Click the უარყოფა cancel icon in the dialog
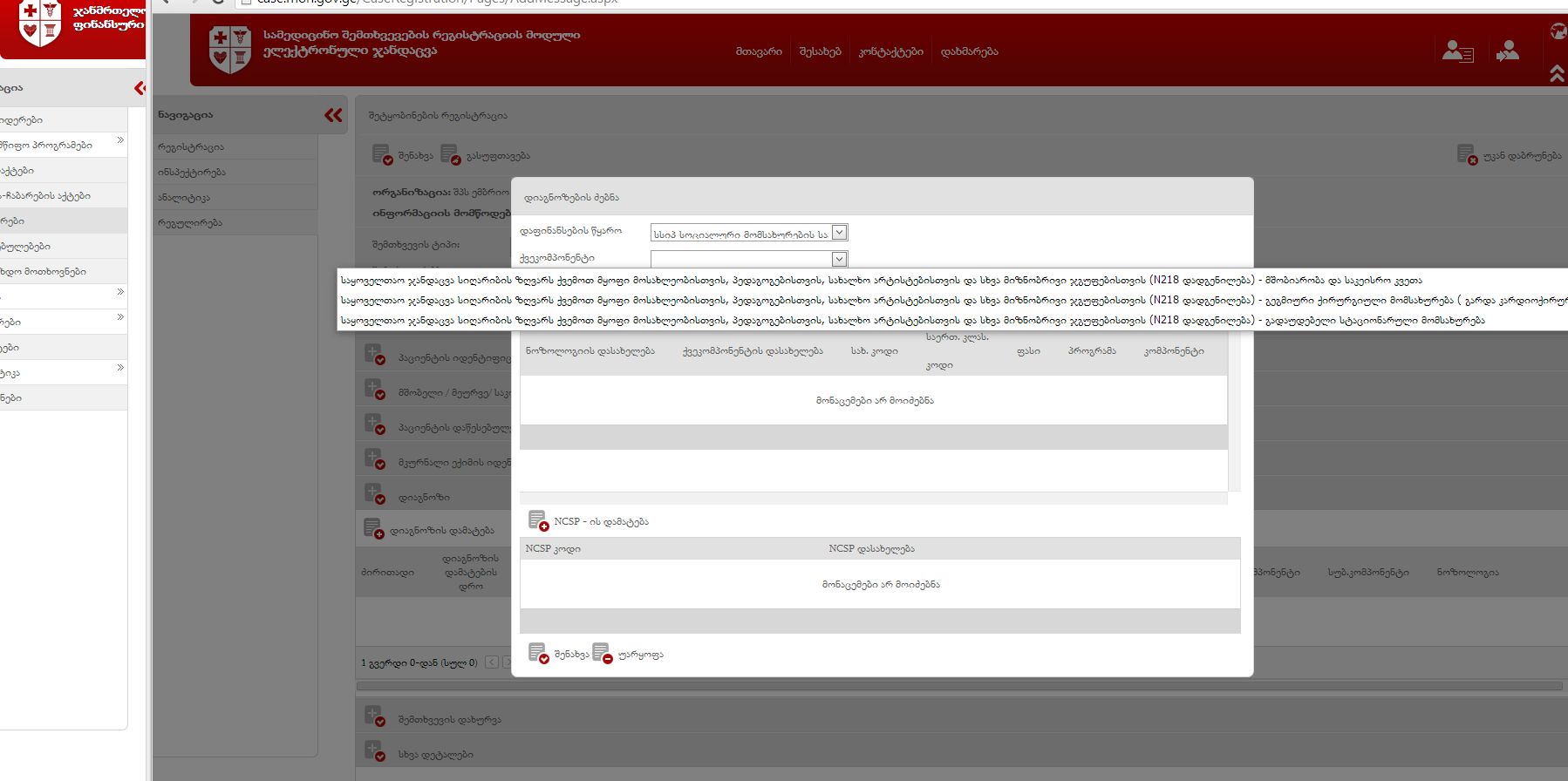 point(602,654)
